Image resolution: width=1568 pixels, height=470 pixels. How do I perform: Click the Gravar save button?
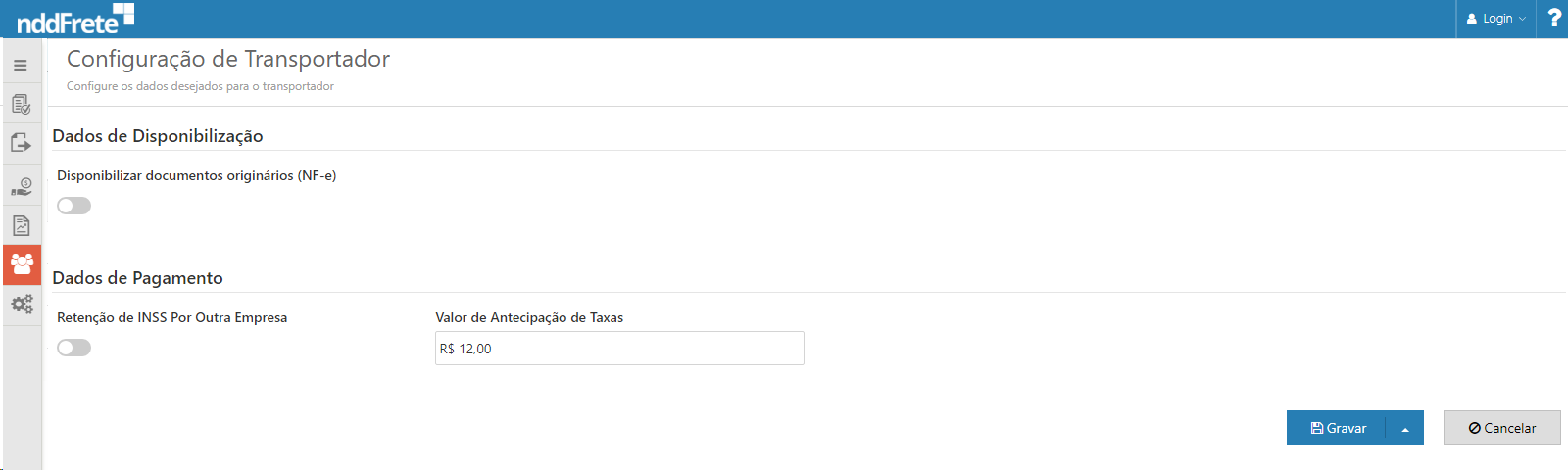(x=1337, y=428)
